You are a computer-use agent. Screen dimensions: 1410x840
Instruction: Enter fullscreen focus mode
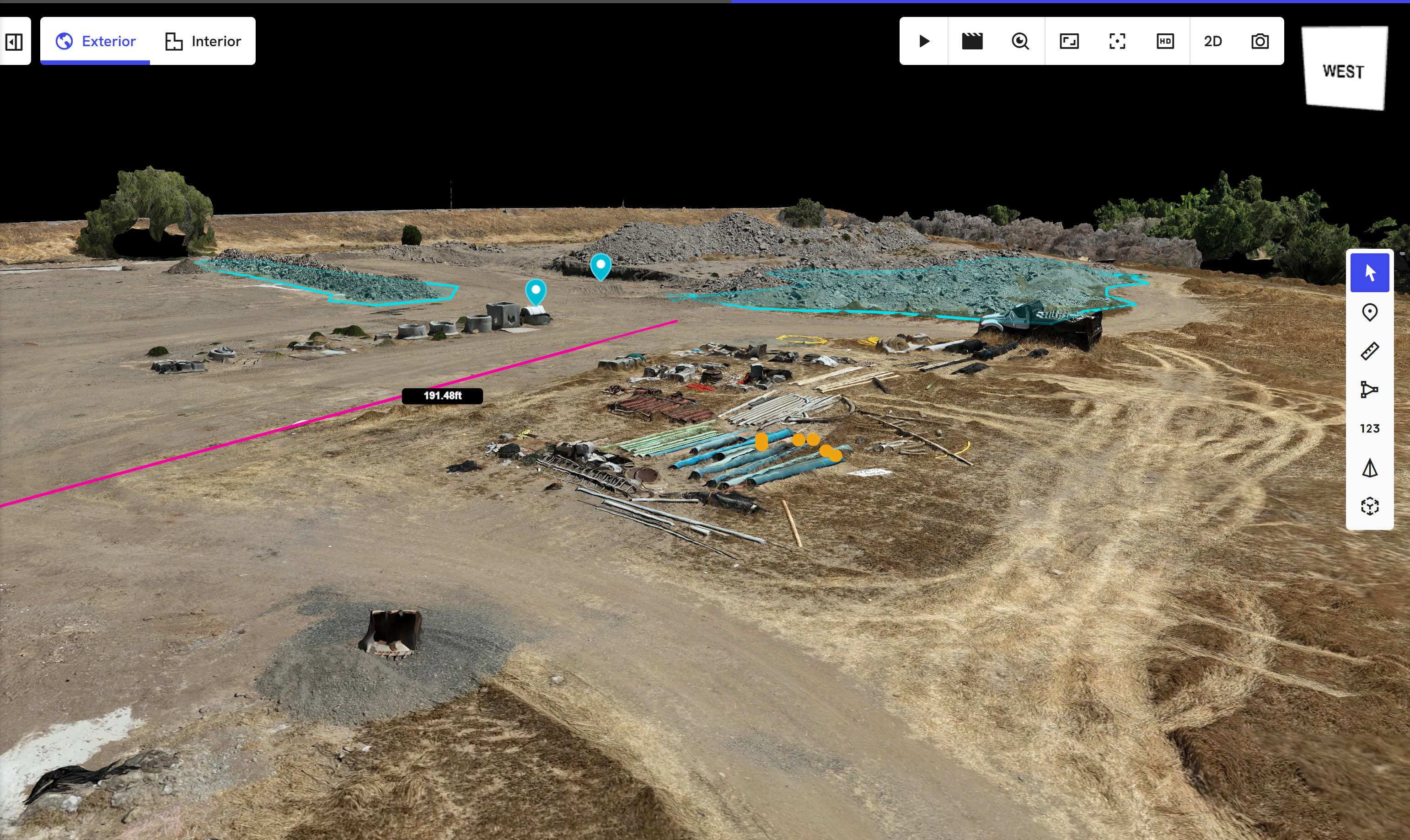[1117, 41]
